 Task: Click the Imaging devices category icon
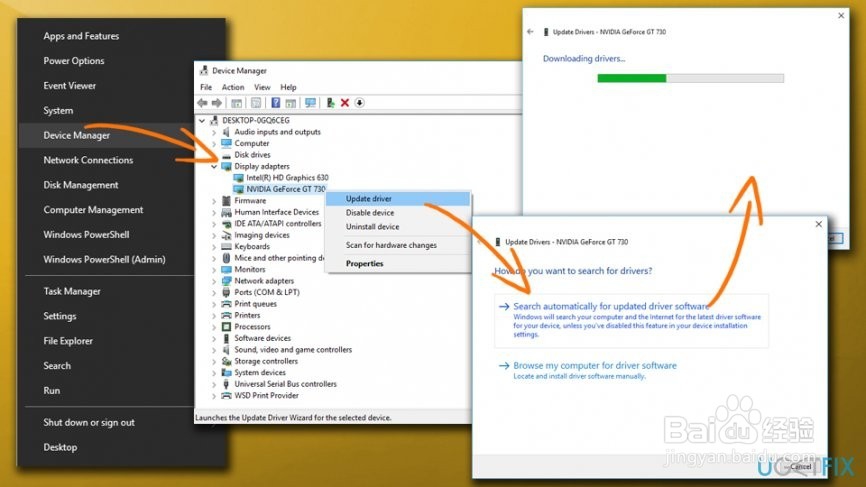[x=226, y=235]
